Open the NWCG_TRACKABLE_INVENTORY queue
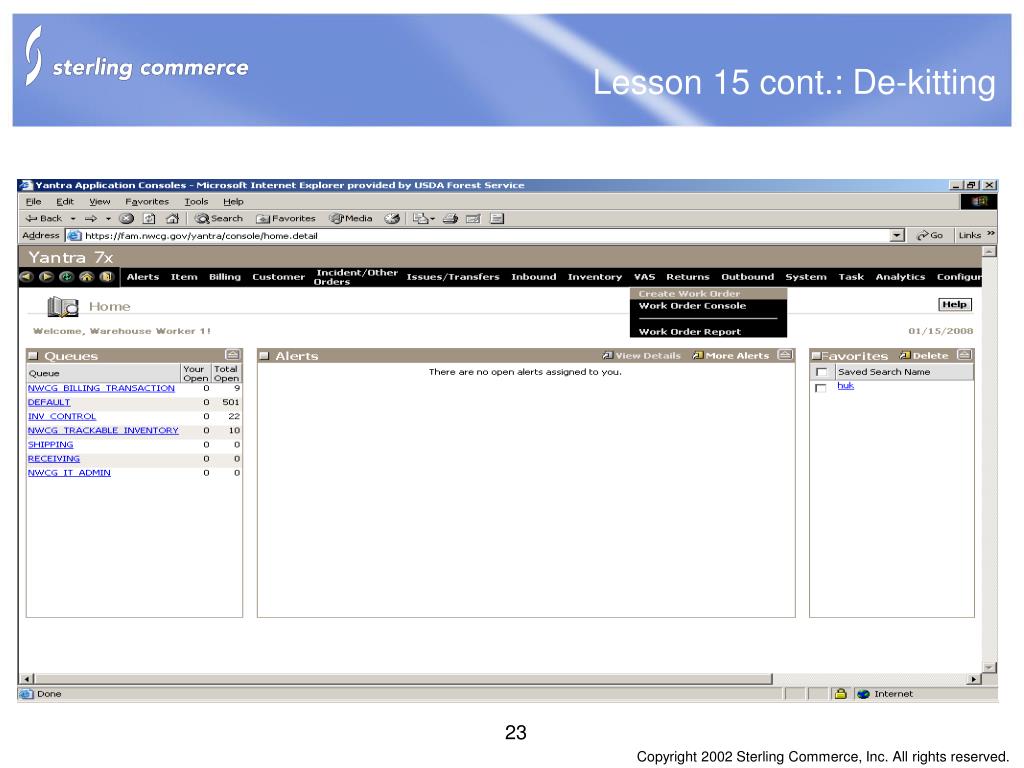The image size is (1024, 768). pos(103,430)
